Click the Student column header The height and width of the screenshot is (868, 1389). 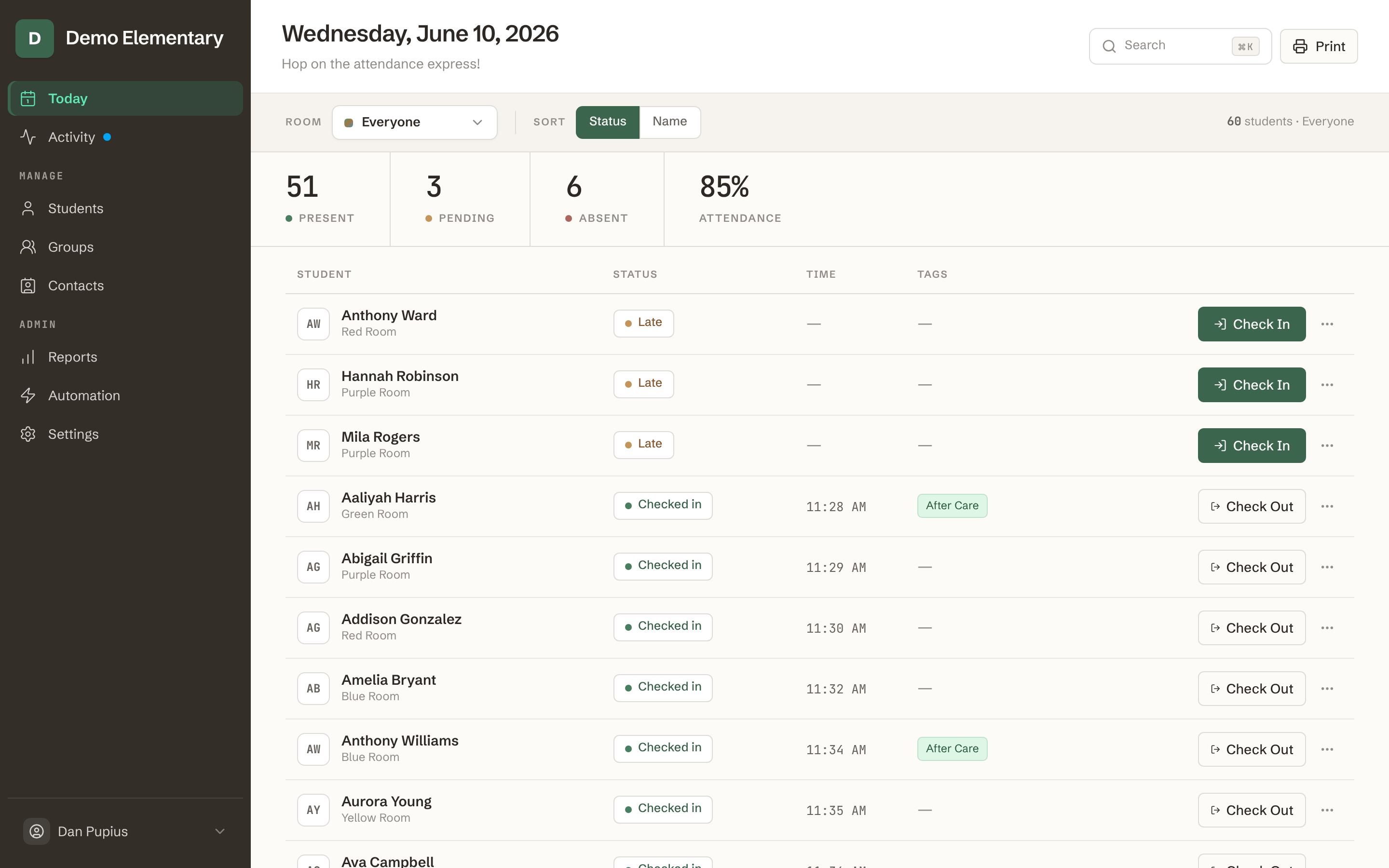click(x=324, y=274)
